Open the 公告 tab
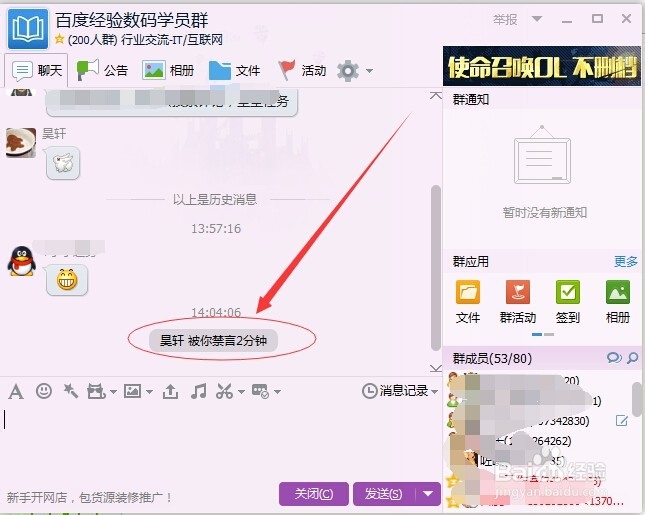645x515 pixels. point(102,71)
